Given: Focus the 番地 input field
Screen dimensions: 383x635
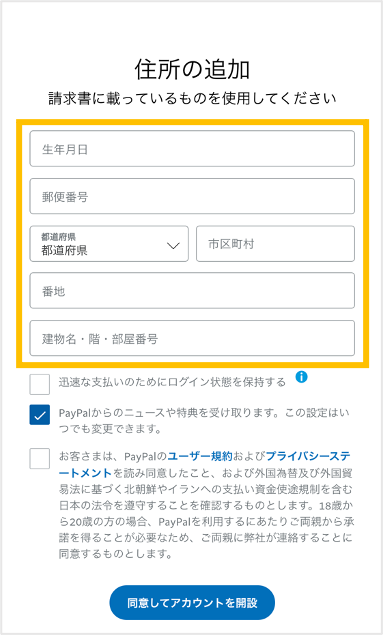Looking at the screenshot, I should 192,291.
